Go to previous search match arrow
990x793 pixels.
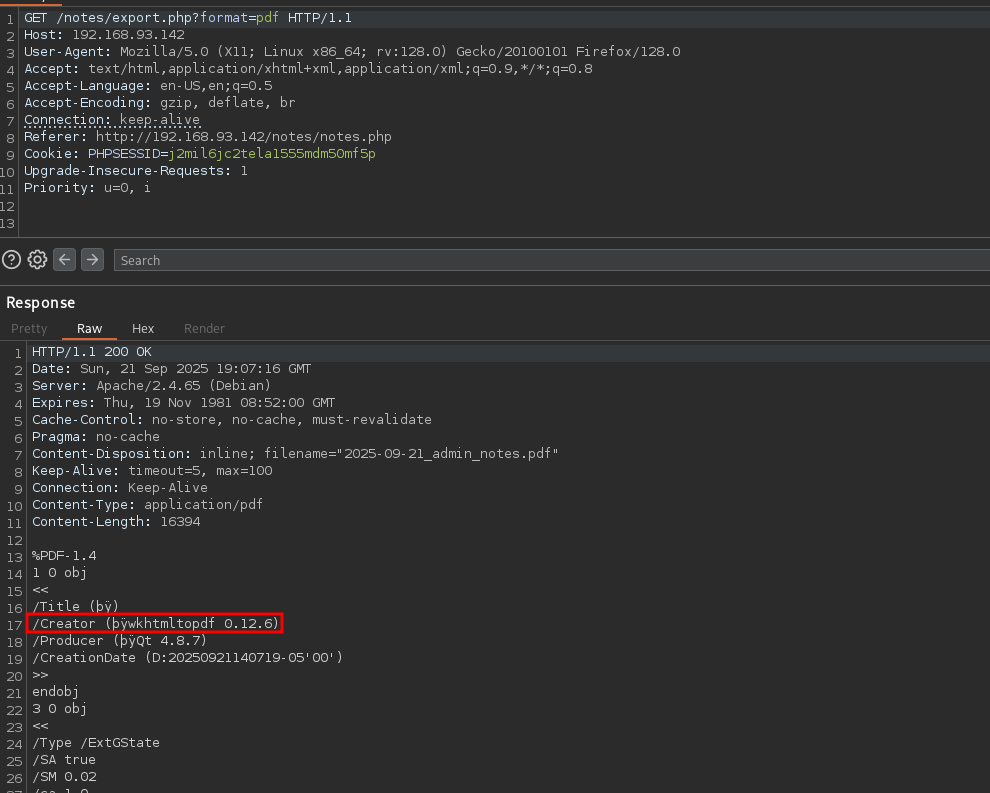click(65, 260)
